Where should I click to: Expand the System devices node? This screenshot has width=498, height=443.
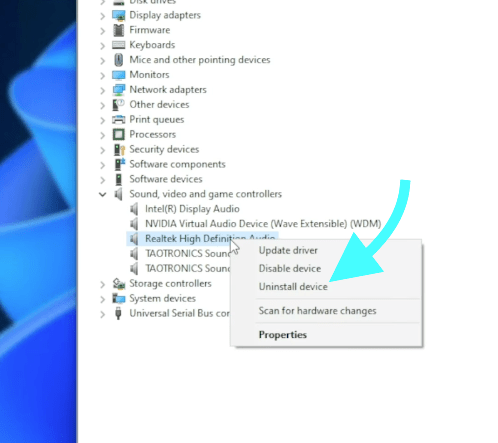click(x=103, y=299)
